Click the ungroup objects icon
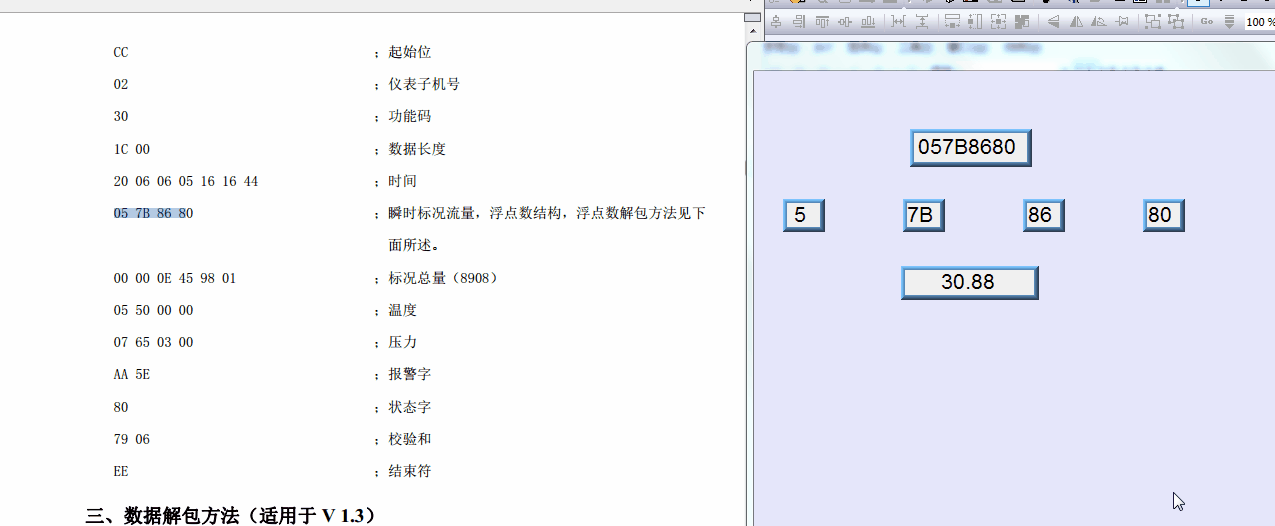Image resolution: width=1275 pixels, height=526 pixels. (x=1176, y=21)
